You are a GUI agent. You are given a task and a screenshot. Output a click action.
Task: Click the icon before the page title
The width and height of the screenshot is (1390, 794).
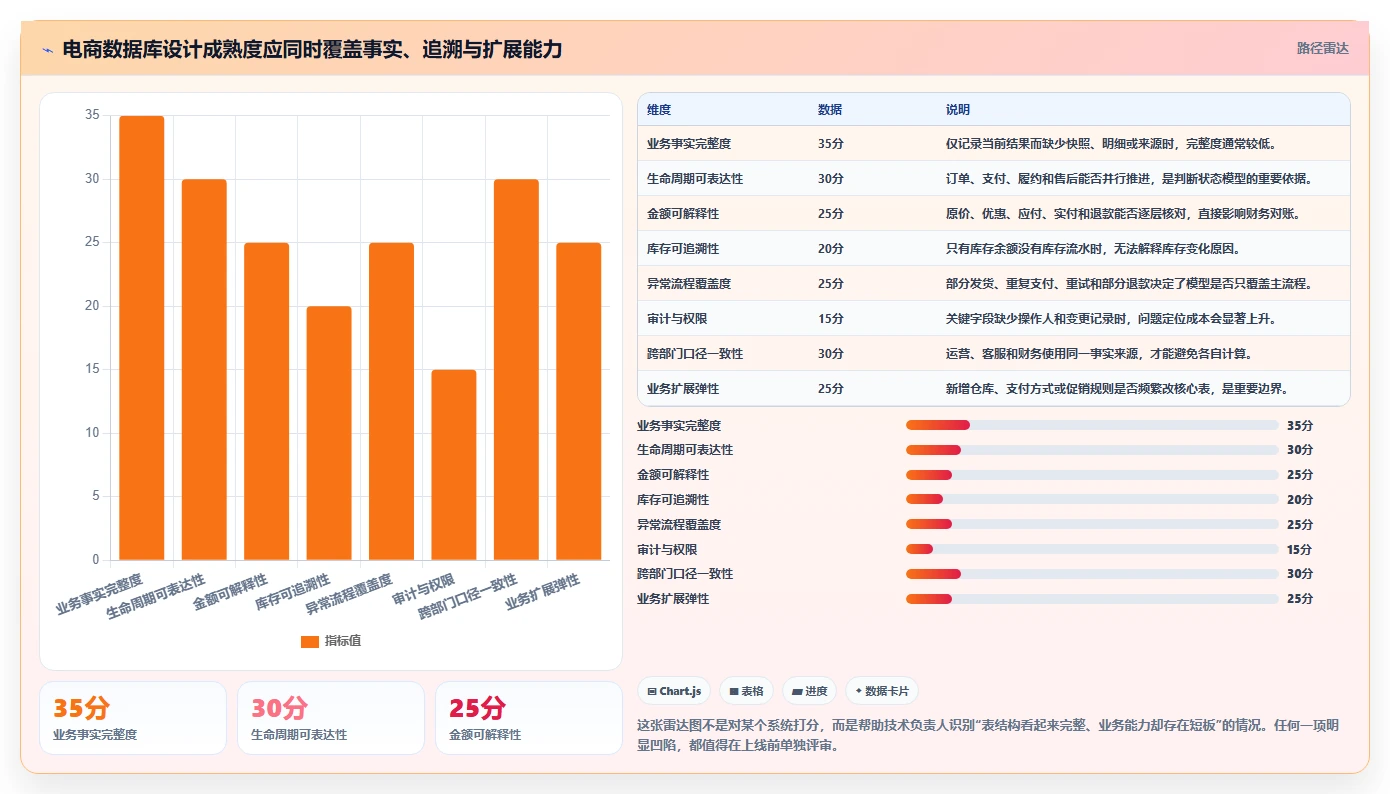(48, 49)
